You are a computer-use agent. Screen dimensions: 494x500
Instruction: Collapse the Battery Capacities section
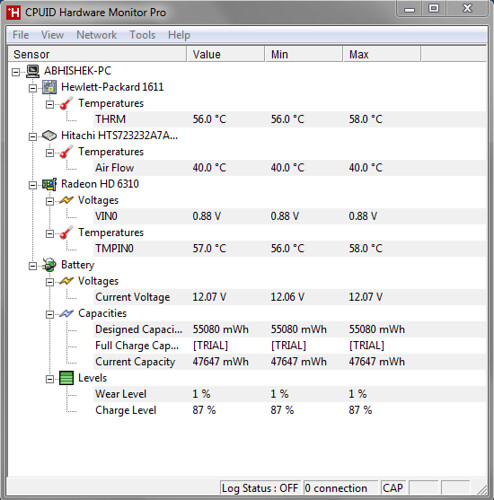point(50,314)
